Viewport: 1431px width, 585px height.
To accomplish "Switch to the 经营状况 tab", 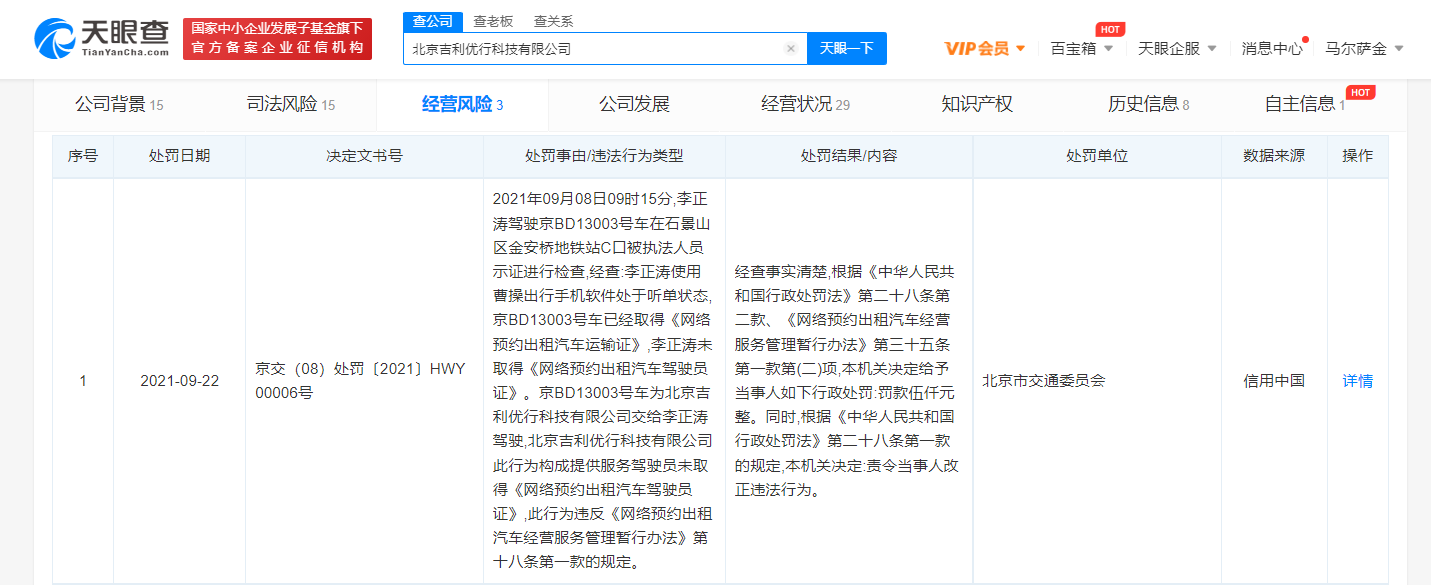I will coord(805,104).
